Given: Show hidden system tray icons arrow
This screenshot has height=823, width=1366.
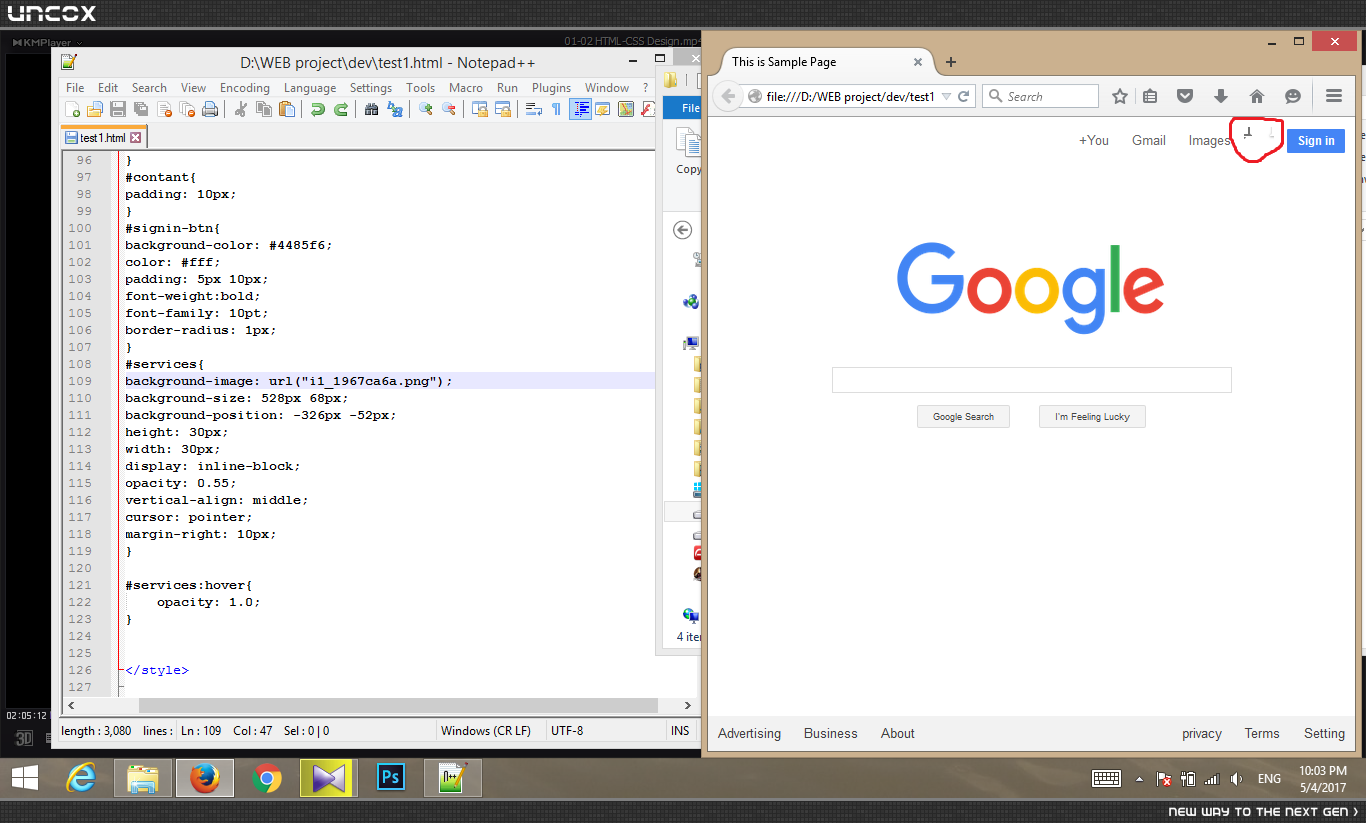Looking at the screenshot, I should (1138, 779).
